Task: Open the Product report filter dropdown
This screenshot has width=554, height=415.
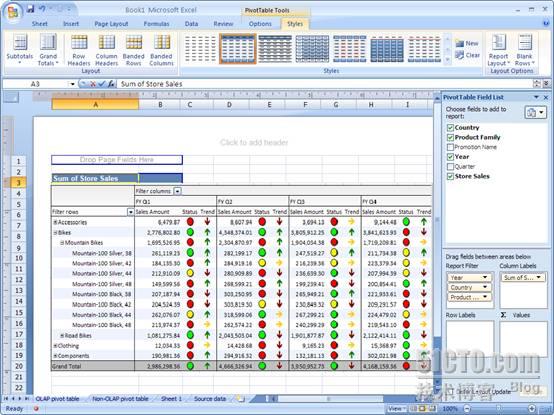Action: pos(485,297)
